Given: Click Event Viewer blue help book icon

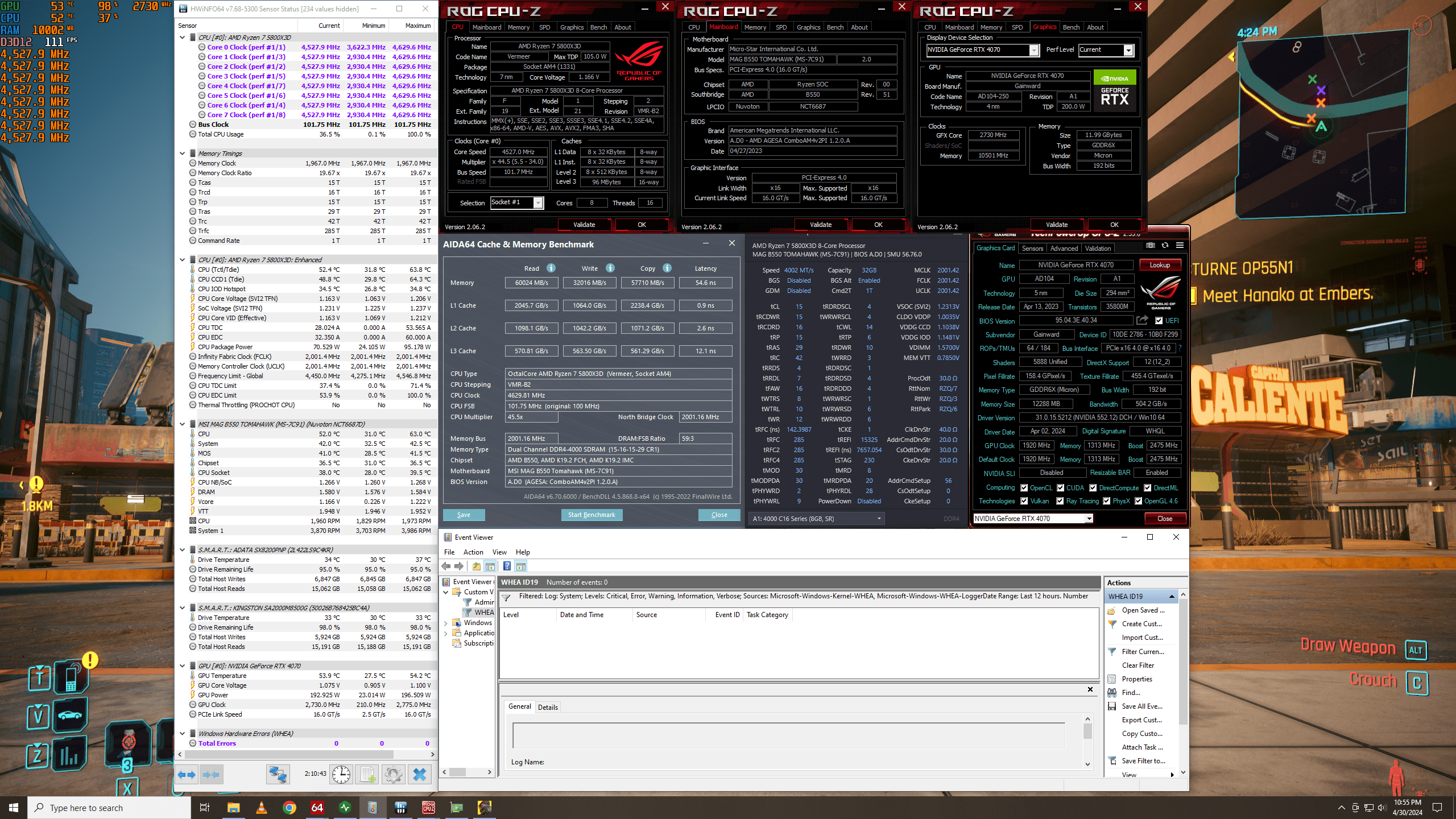Looking at the screenshot, I should pos(507,566).
